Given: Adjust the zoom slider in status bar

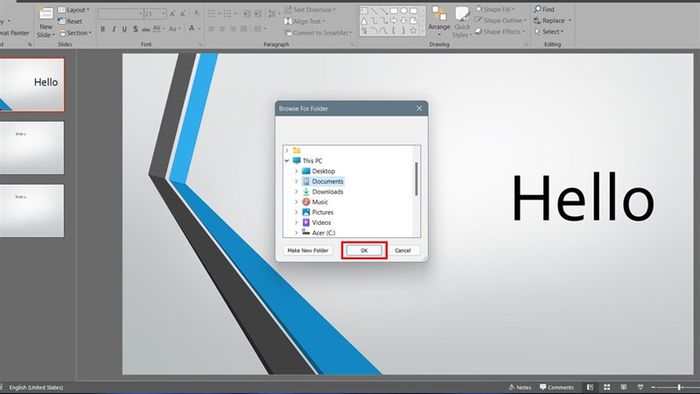Looking at the screenshot, I should coord(679,387).
